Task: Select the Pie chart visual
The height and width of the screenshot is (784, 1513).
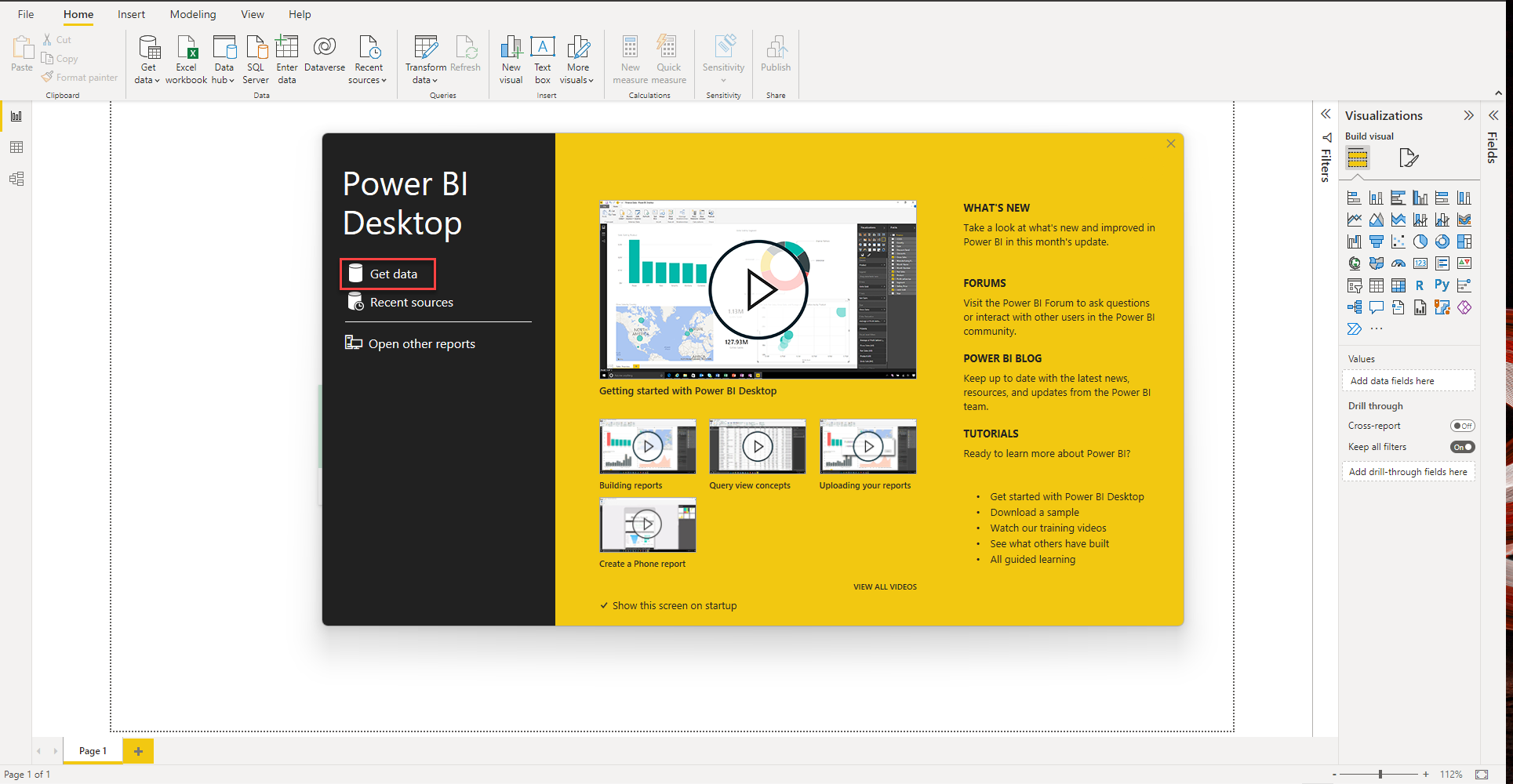Action: (x=1420, y=241)
